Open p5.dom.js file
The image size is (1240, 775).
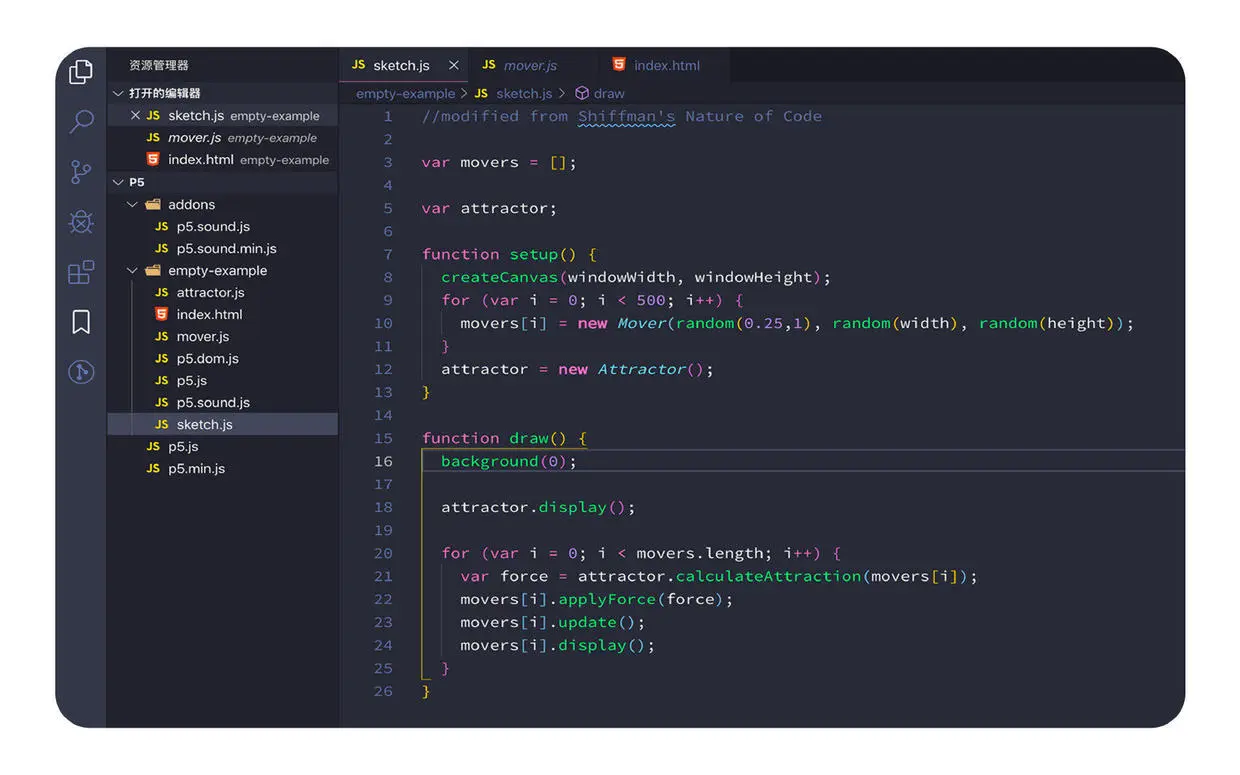(222, 358)
